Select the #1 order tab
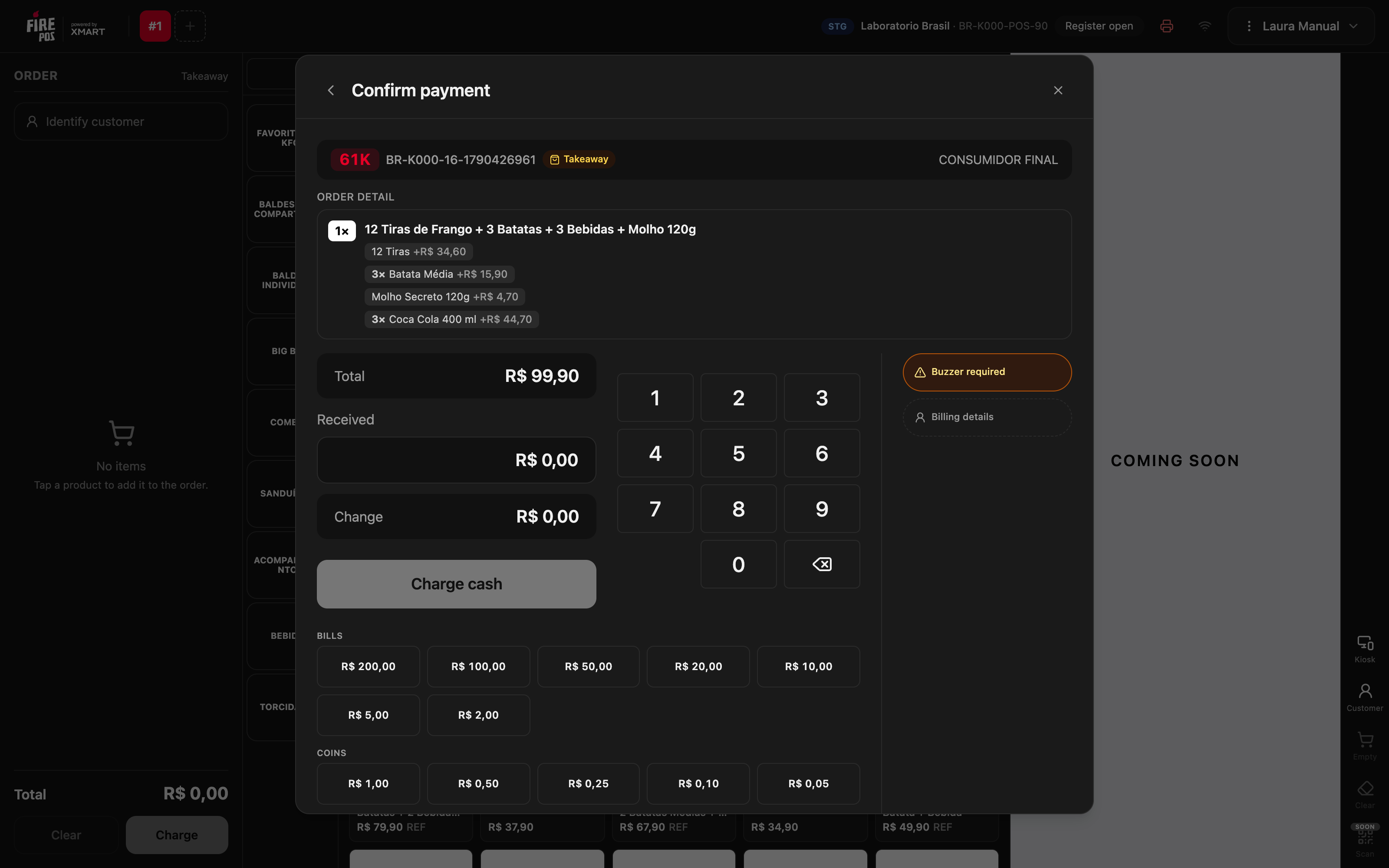The height and width of the screenshot is (868, 1389). (x=155, y=26)
